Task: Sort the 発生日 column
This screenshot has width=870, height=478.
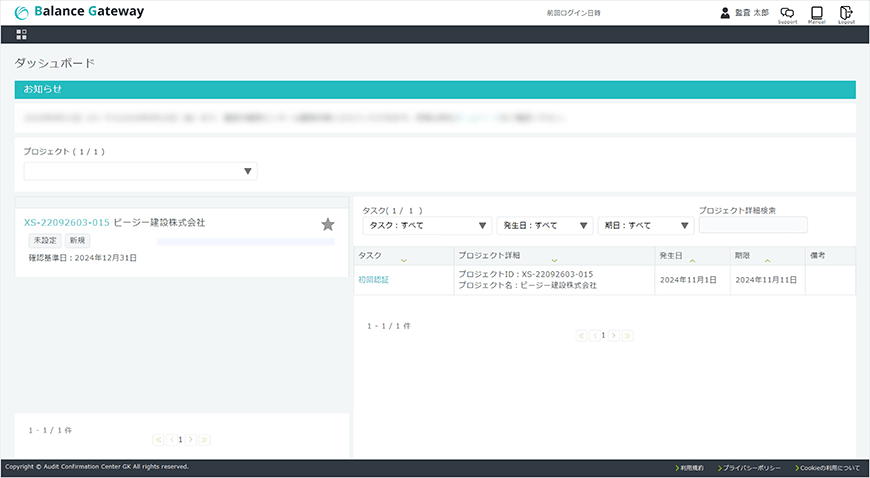Action: click(x=692, y=260)
